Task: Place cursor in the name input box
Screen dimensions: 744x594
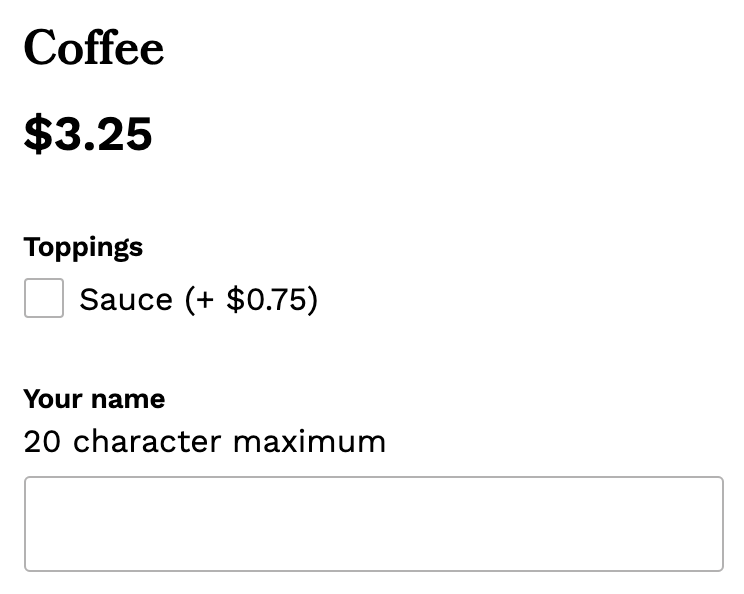Action: click(373, 524)
